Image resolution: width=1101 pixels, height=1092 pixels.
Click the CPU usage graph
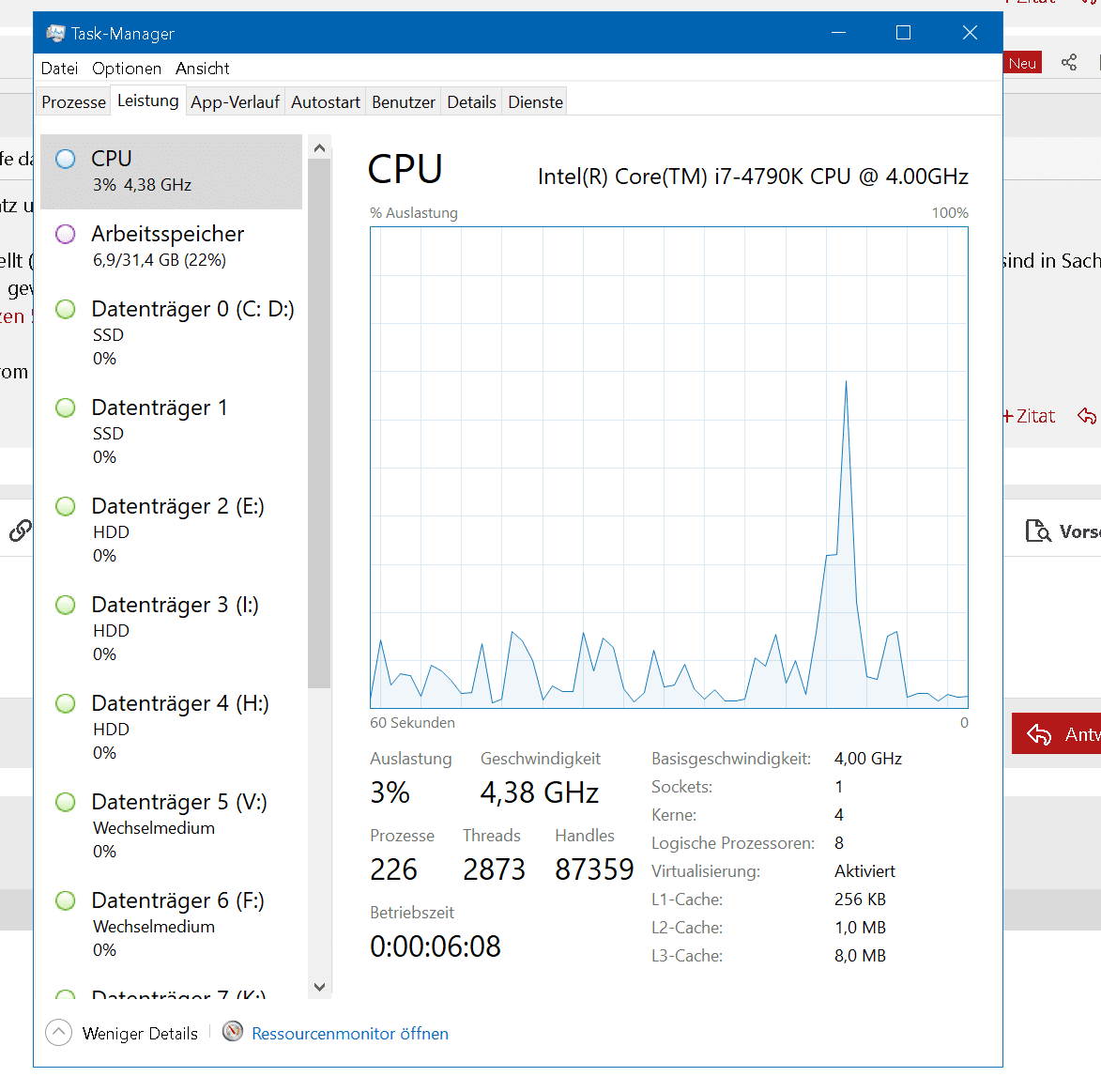(x=669, y=467)
